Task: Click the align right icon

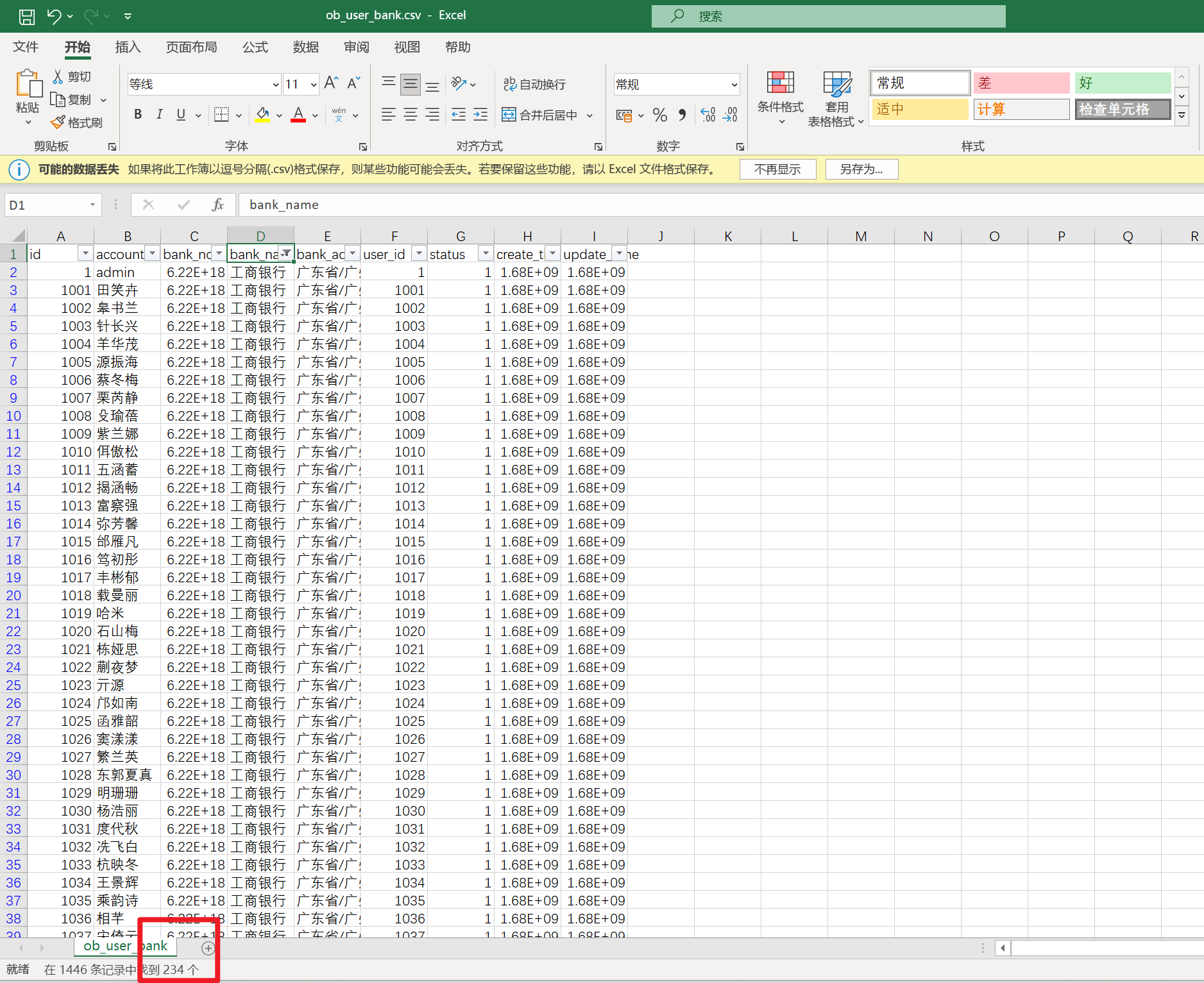Action: point(433,115)
